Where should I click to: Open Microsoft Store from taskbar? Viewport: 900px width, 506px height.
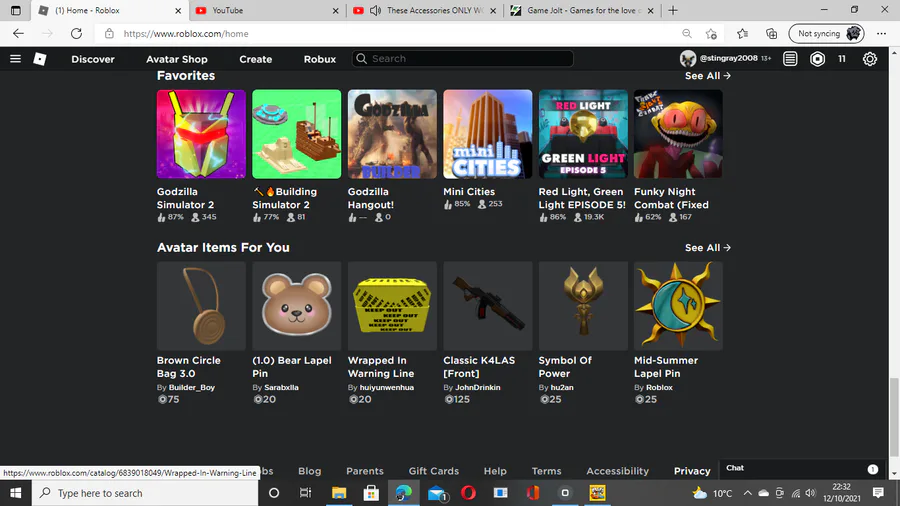tap(371, 493)
